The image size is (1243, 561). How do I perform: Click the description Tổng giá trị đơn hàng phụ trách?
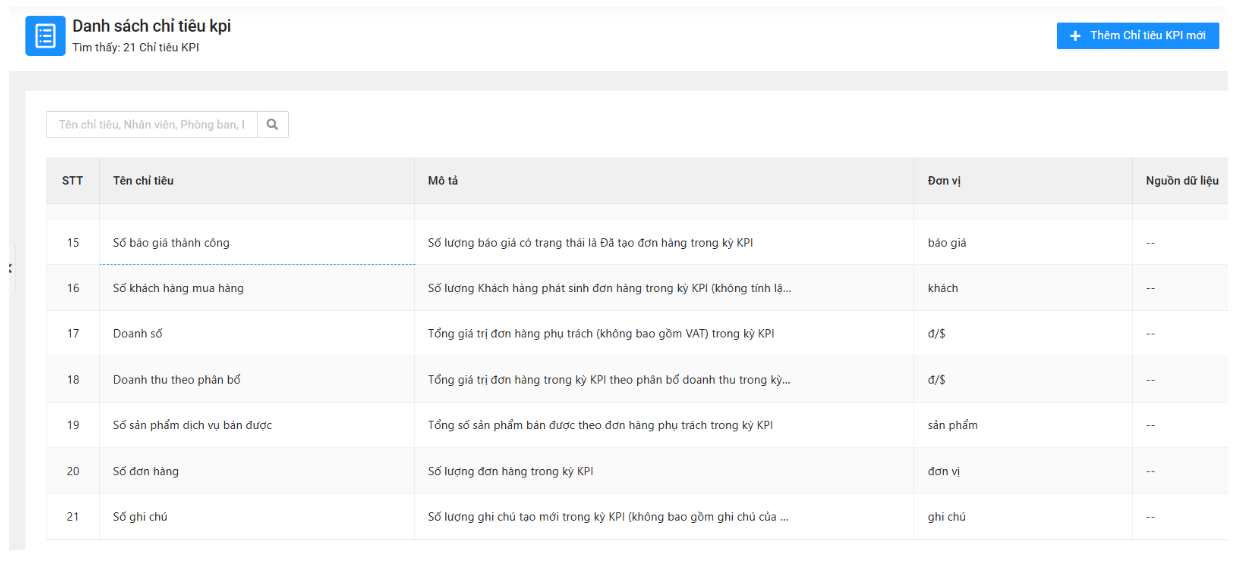(600, 334)
